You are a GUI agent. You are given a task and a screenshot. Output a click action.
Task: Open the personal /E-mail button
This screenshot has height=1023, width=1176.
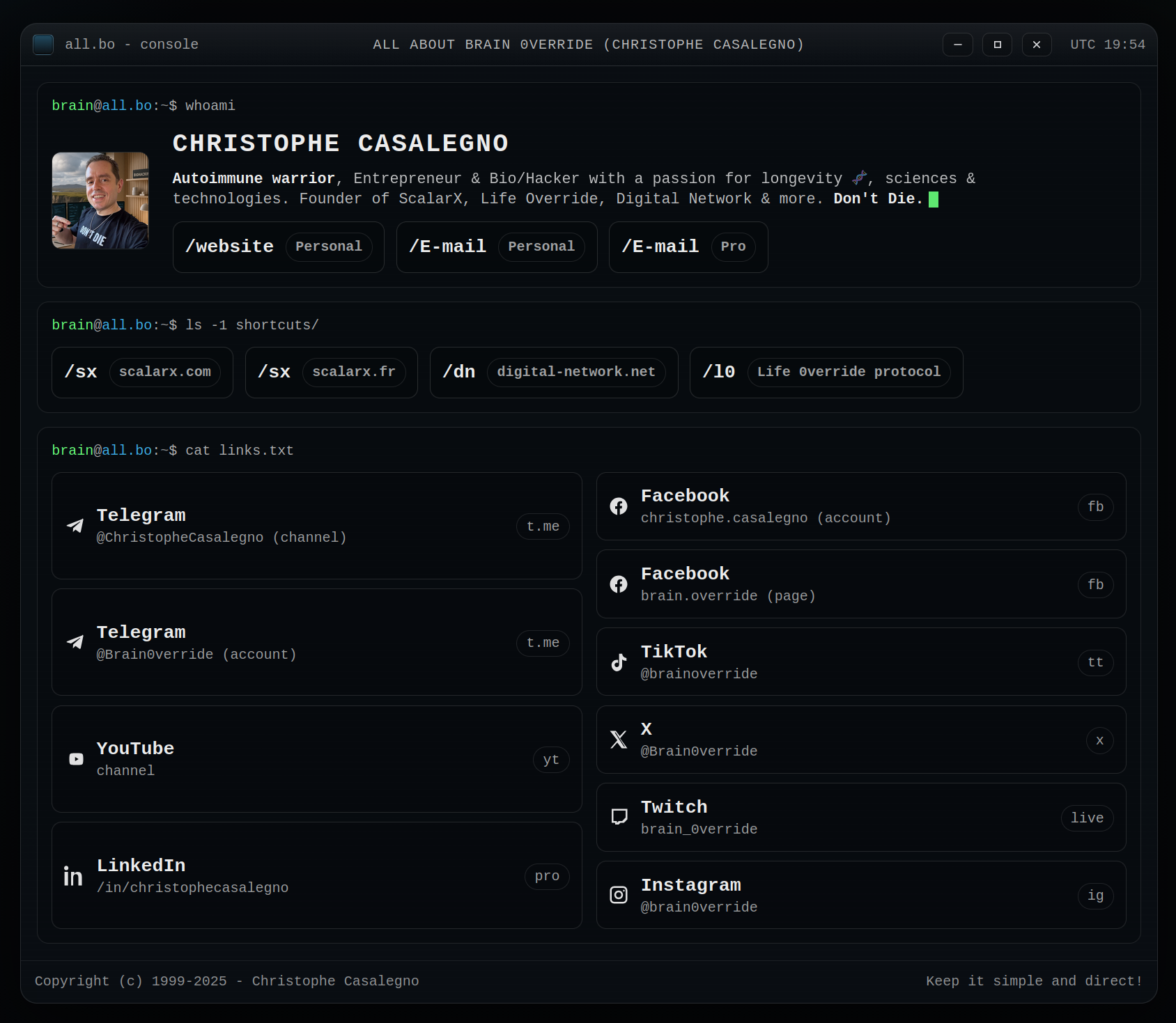point(496,247)
